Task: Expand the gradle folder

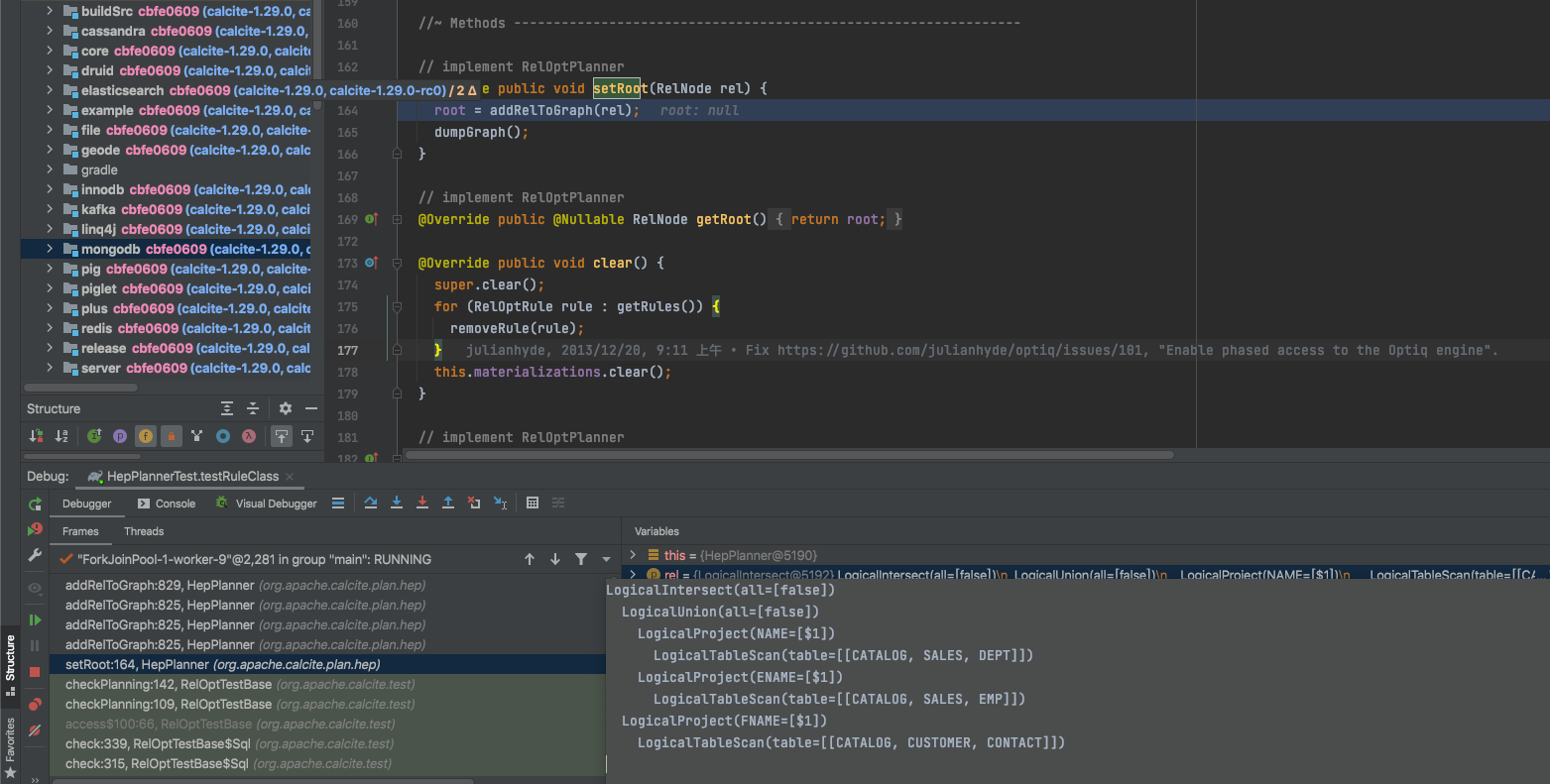Action: pos(50,169)
